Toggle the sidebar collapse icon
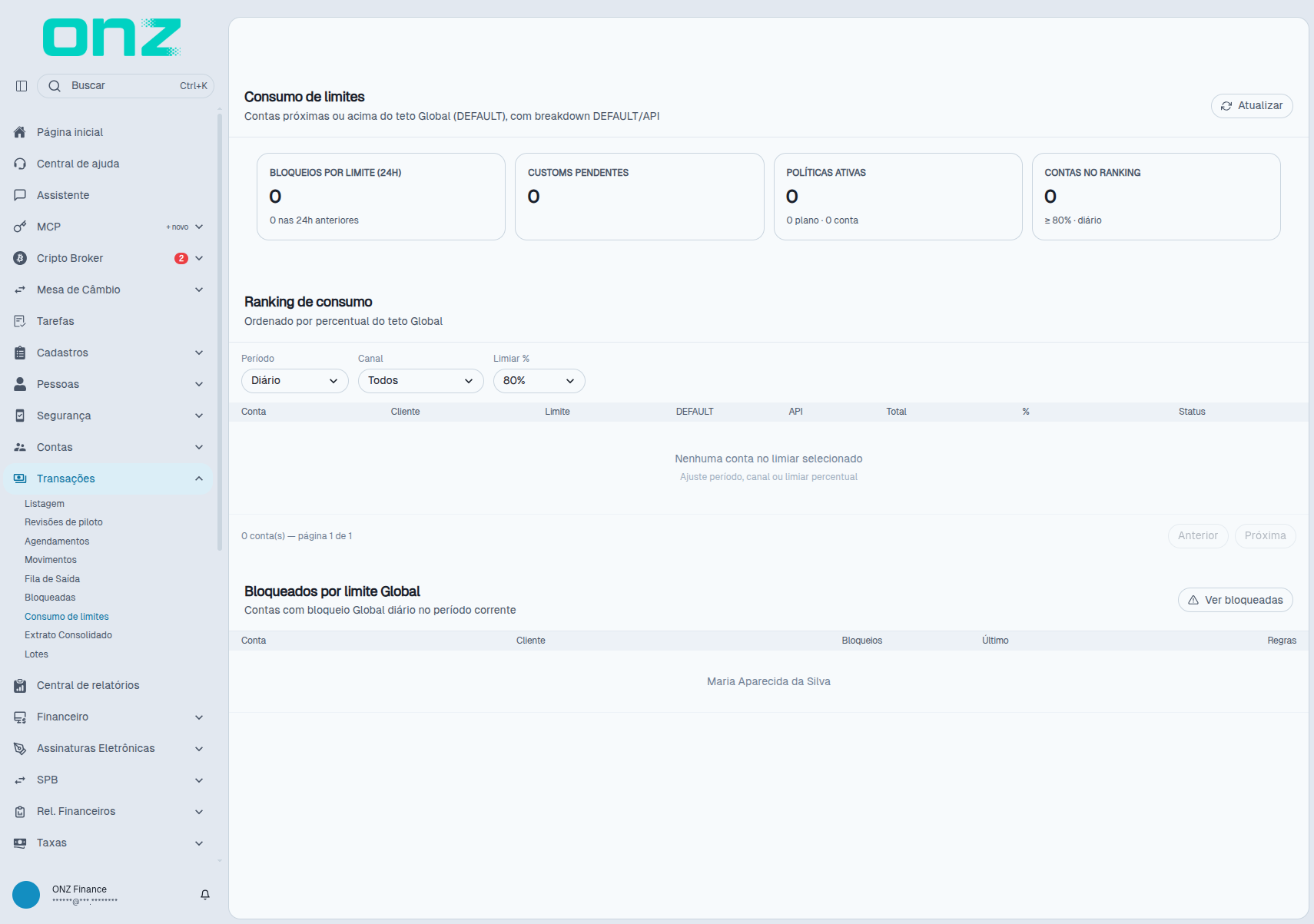Screen dimensions: 1314x924 [x=22, y=86]
